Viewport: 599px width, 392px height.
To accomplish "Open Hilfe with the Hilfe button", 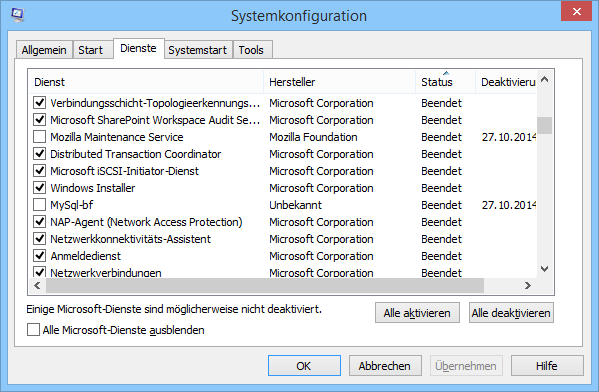I will pyautogui.click(x=547, y=366).
